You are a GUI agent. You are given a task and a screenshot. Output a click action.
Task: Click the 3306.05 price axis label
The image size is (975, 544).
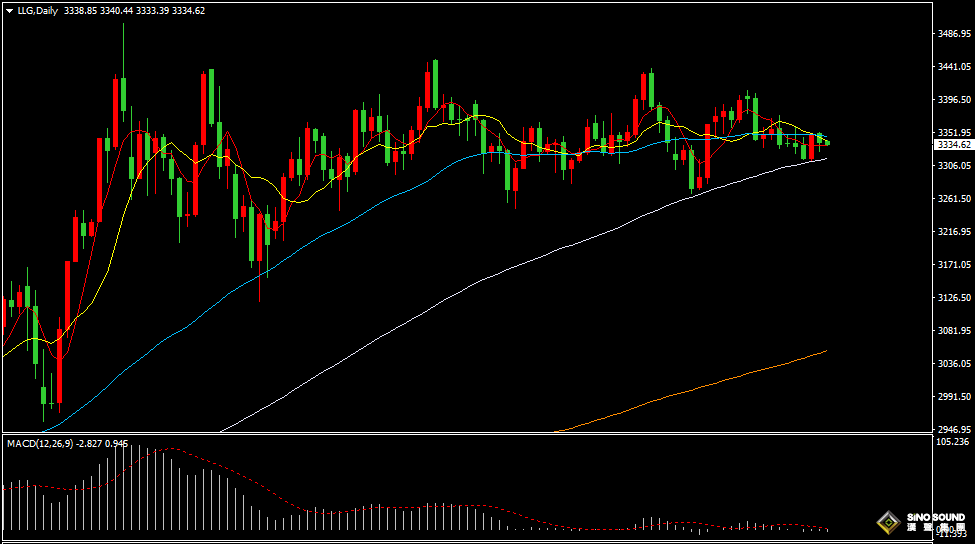pyautogui.click(x=954, y=165)
